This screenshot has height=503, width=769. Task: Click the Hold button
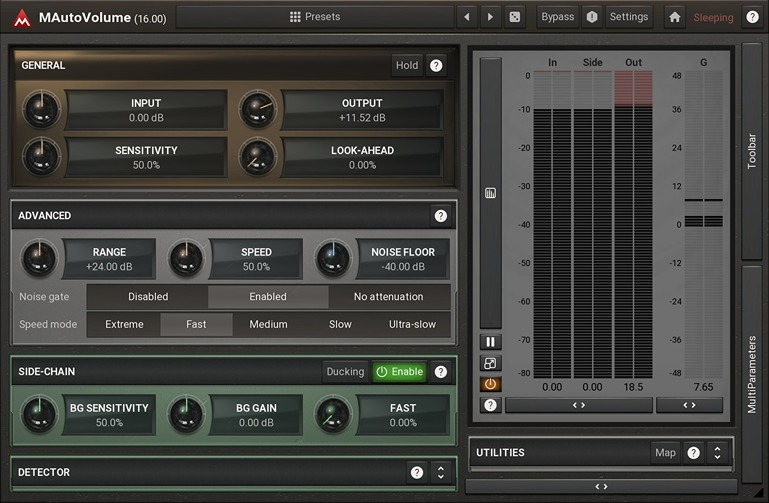407,65
